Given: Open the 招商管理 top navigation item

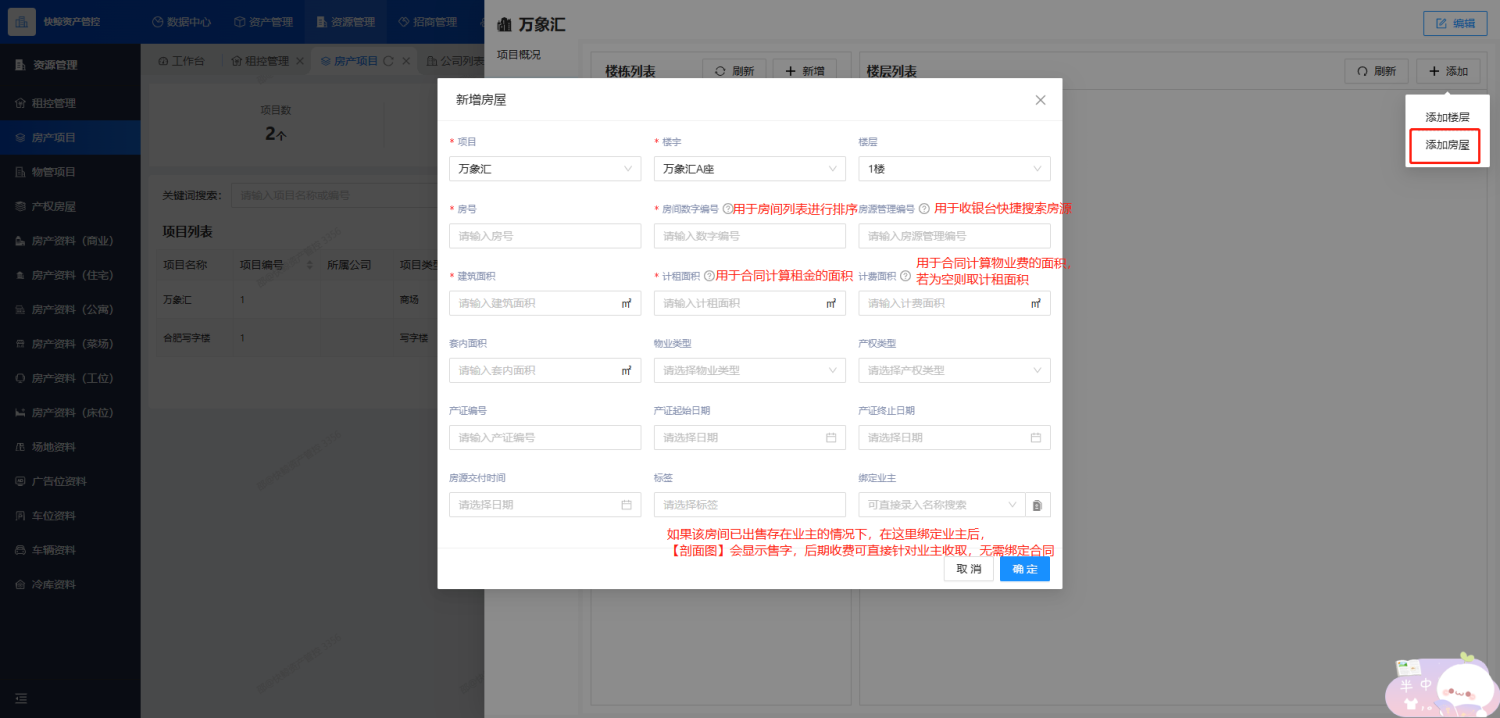Looking at the screenshot, I should click(427, 22).
